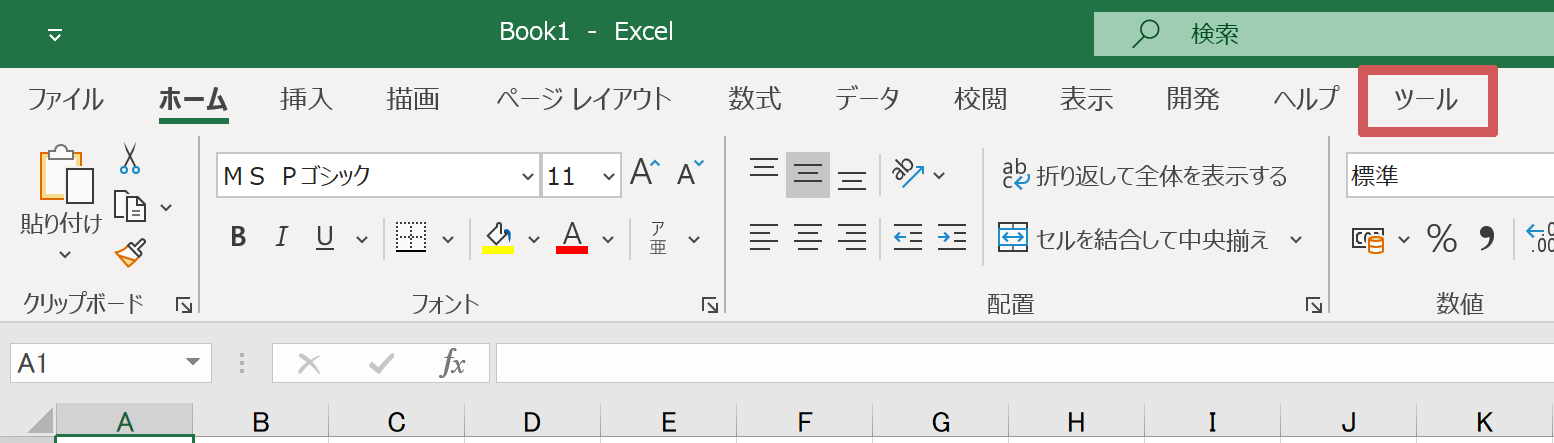Toggle Italic formatting
This screenshot has height=443, width=1554.
(x=282, y=238)
